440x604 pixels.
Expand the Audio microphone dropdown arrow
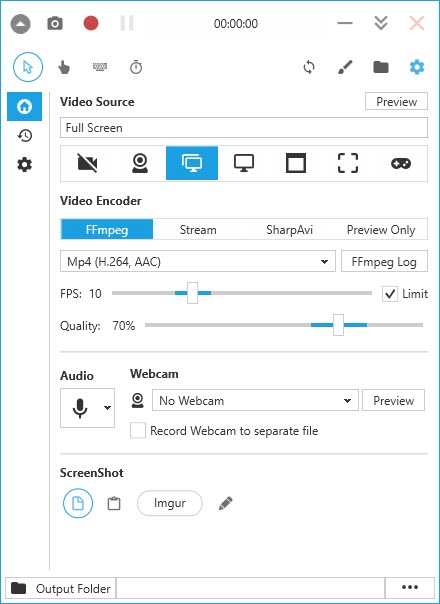(107, 408)
